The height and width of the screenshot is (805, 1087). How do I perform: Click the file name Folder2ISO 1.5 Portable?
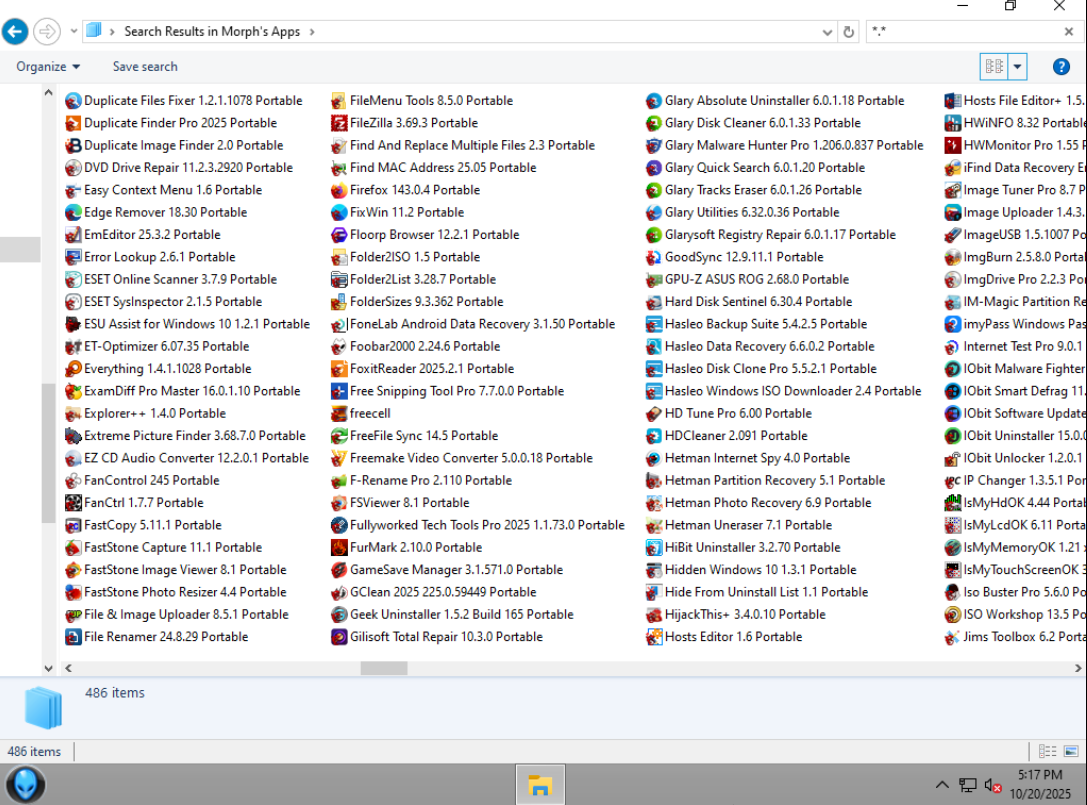tap(415, 257)
